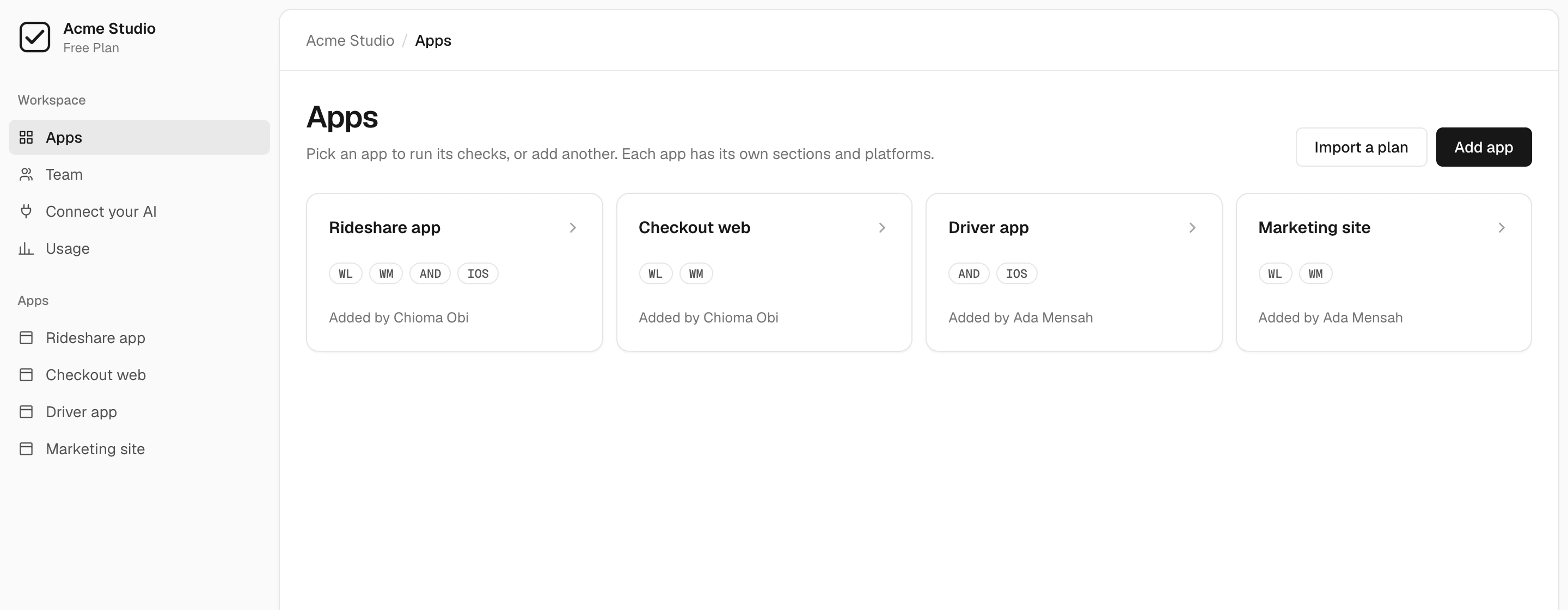Click the Checkout web card title
The width and height of the screenshot is (1568, 610).
pos(695,228)
